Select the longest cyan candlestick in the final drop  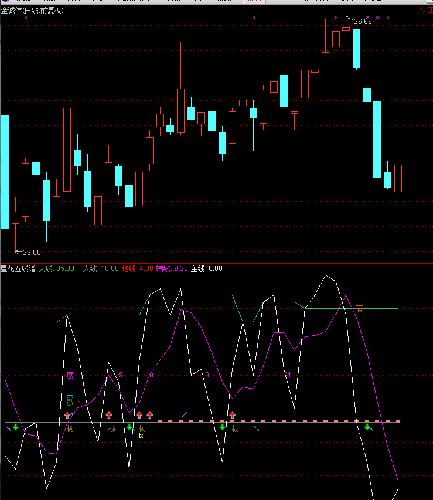click(377, 139)
